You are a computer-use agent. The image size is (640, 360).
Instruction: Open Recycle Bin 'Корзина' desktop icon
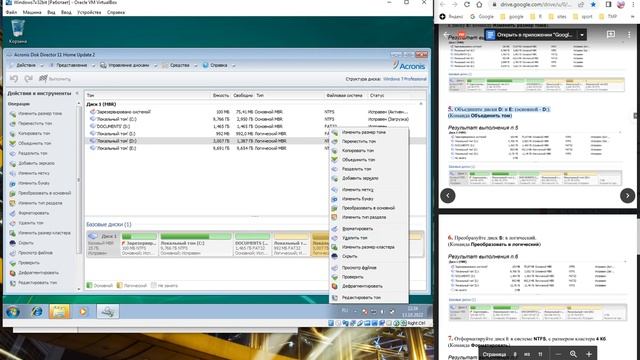(18, 31)
